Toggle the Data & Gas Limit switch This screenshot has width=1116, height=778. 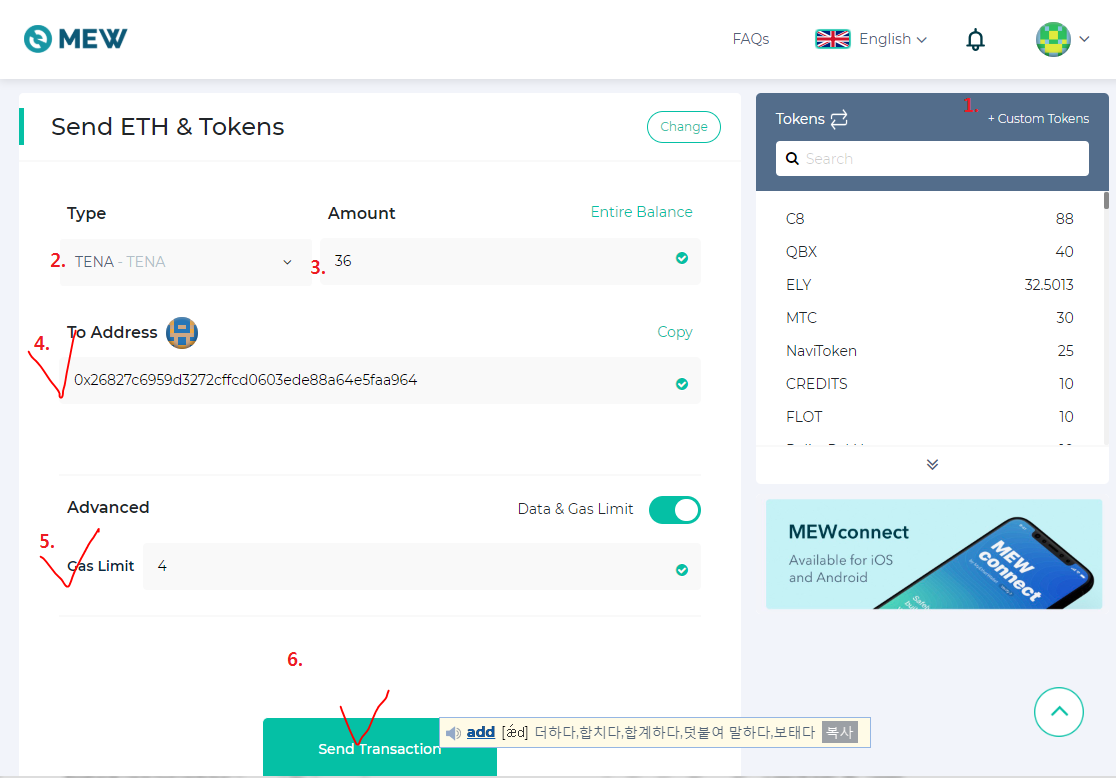tap(675, 510)
